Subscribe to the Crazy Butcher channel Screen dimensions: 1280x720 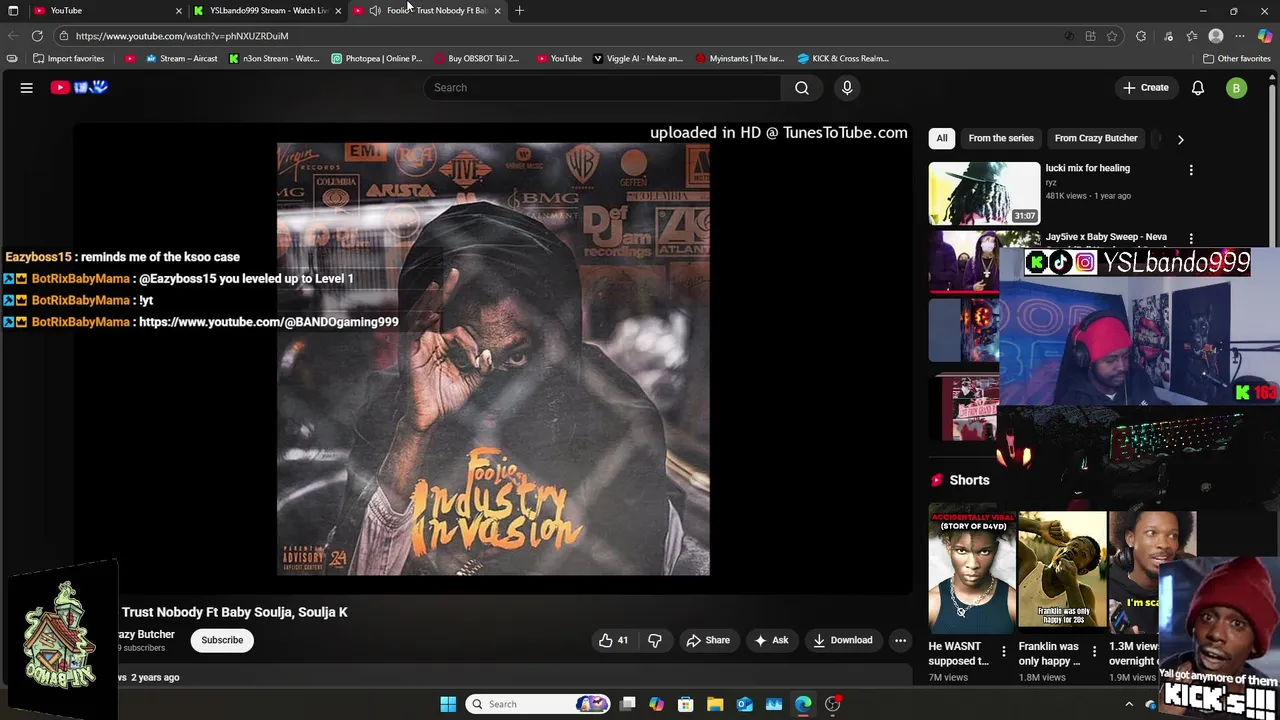point(222,640)
